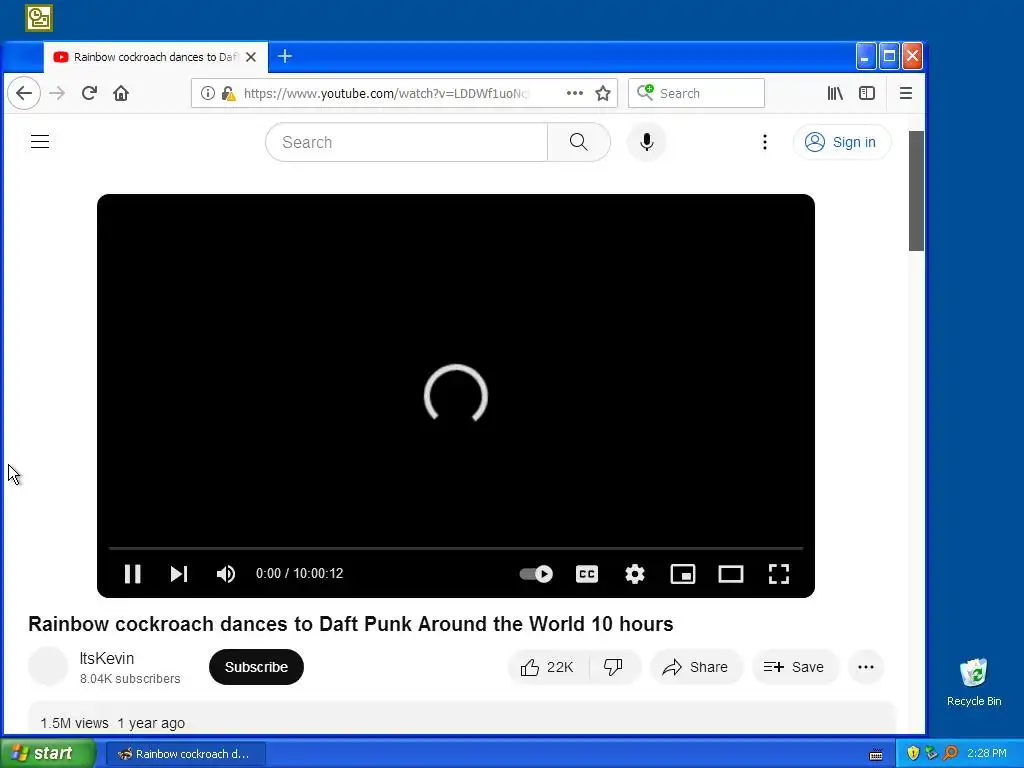Screen dimensions: 1024x768
Task: Open the Firefox library icon
Action: 835,93
